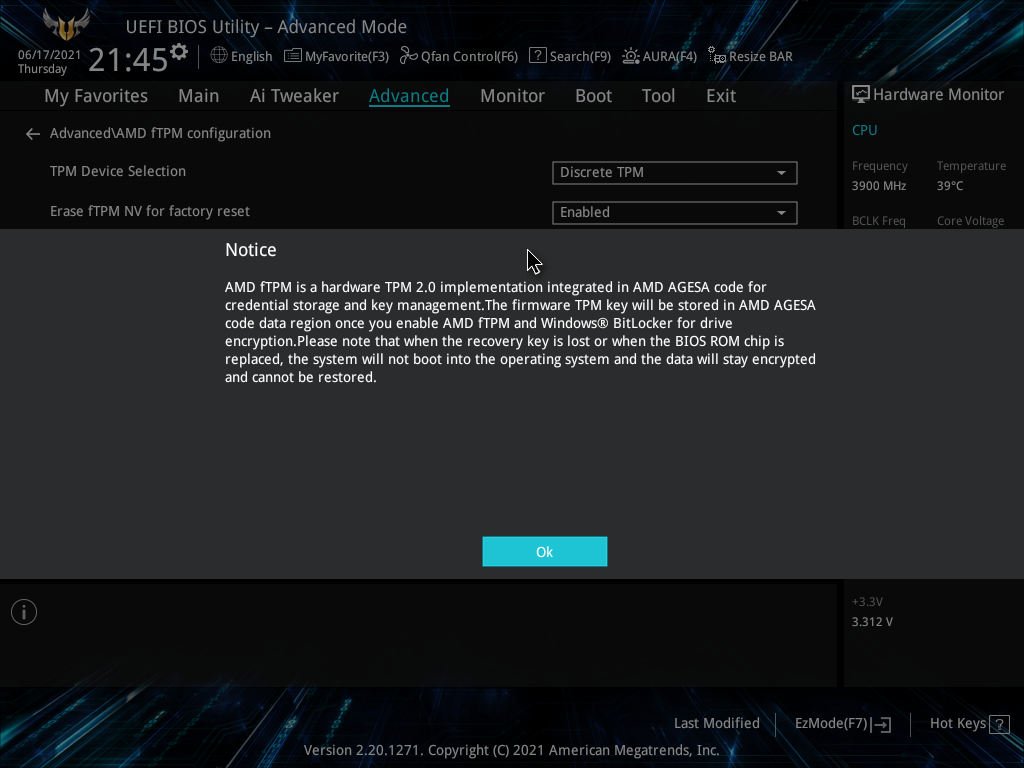Click the Temperature label in Hardware Monitor
The height and width of the screenshot is (768, 1024).
(971, 166)
